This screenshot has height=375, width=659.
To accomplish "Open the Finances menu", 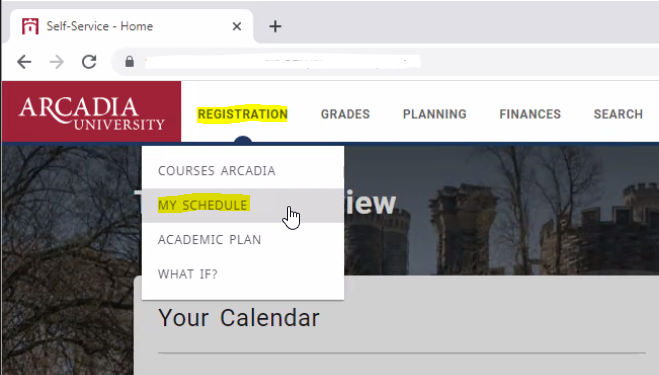I will pos(530,114).
